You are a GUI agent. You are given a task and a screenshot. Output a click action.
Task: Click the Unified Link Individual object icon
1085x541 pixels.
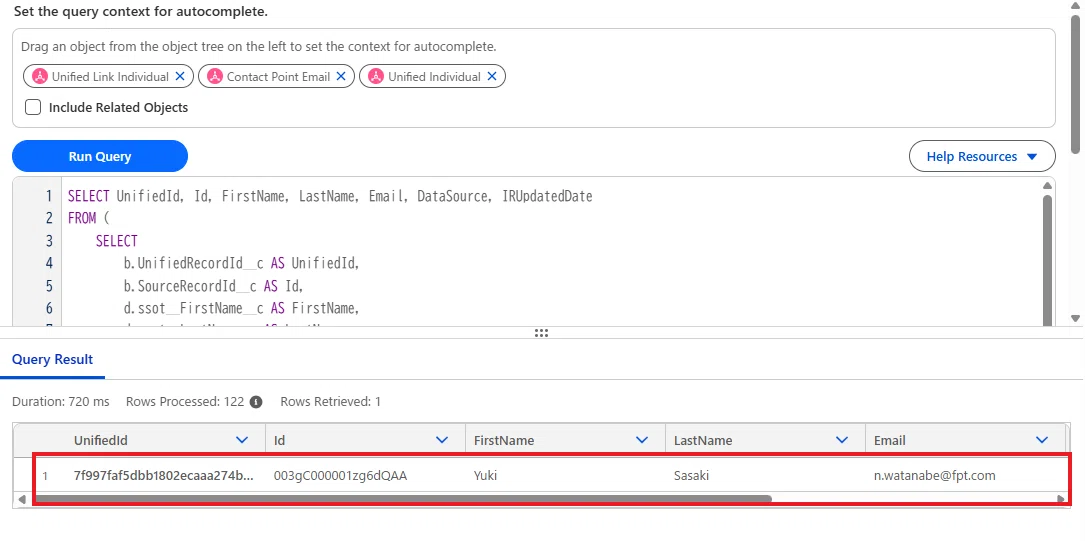[39, 77]
